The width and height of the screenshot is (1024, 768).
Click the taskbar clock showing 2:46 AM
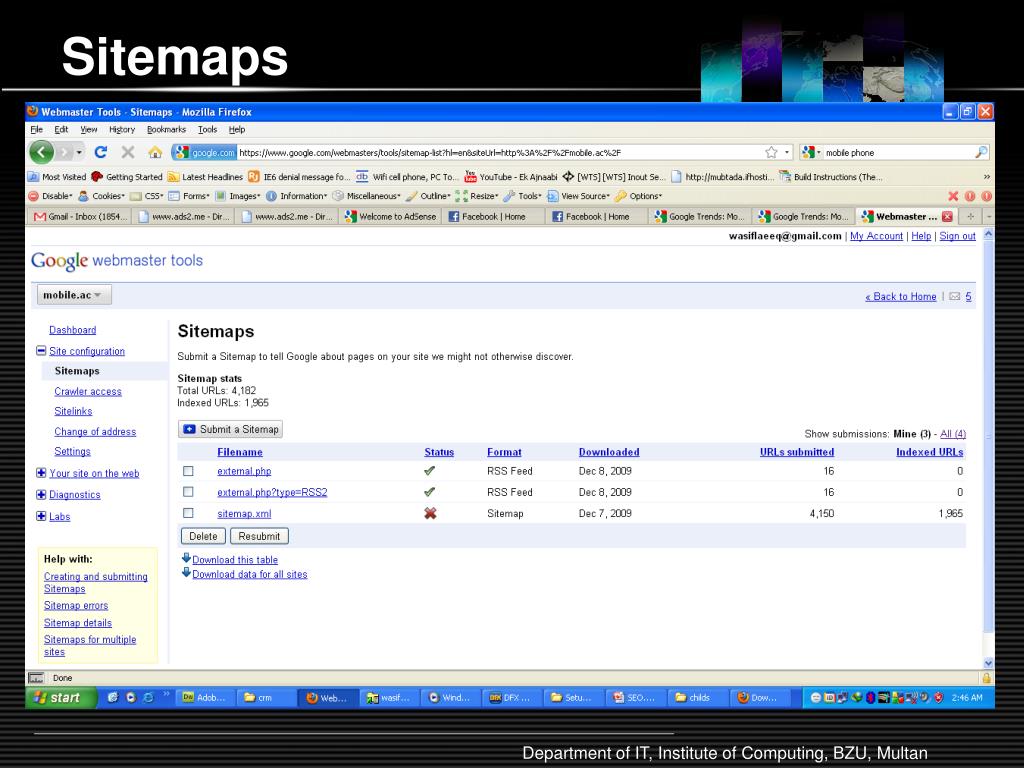tap(967, 697)
